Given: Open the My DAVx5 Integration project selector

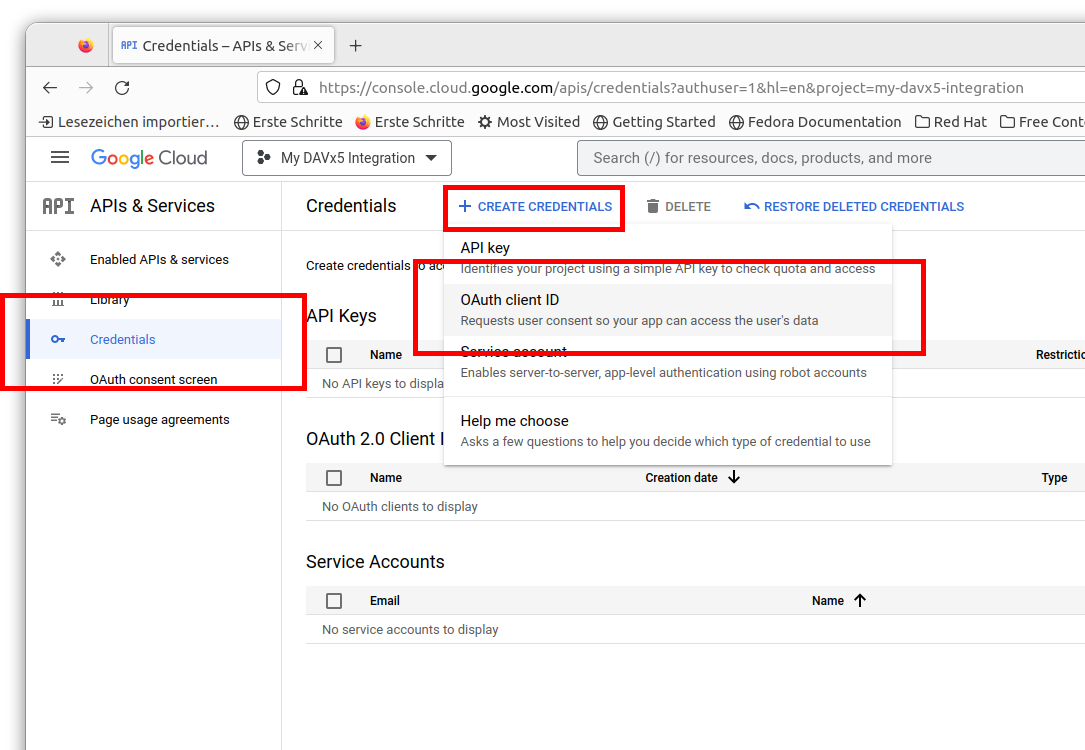Looking at the screenshot, I should click(x=347, y=158).
